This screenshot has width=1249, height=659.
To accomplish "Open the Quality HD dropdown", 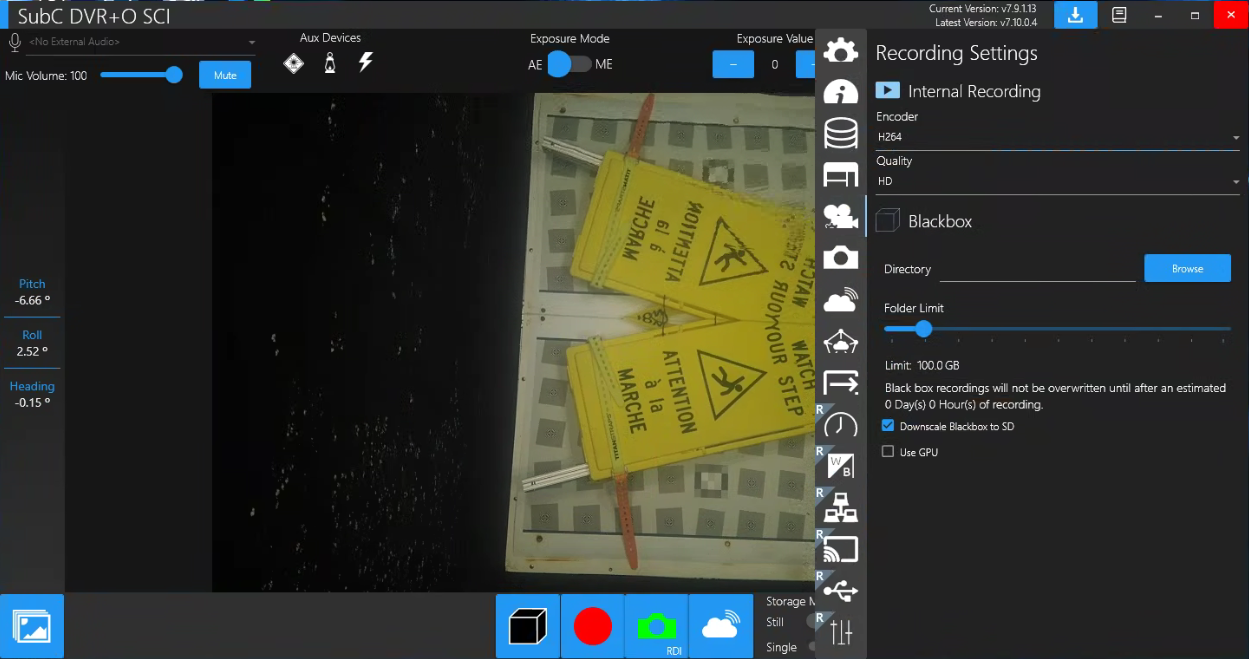I will click(x=1057, y=182).
